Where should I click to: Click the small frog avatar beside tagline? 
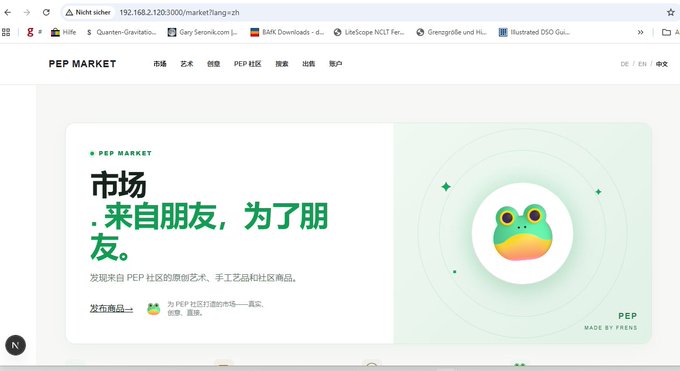(154, 309)
